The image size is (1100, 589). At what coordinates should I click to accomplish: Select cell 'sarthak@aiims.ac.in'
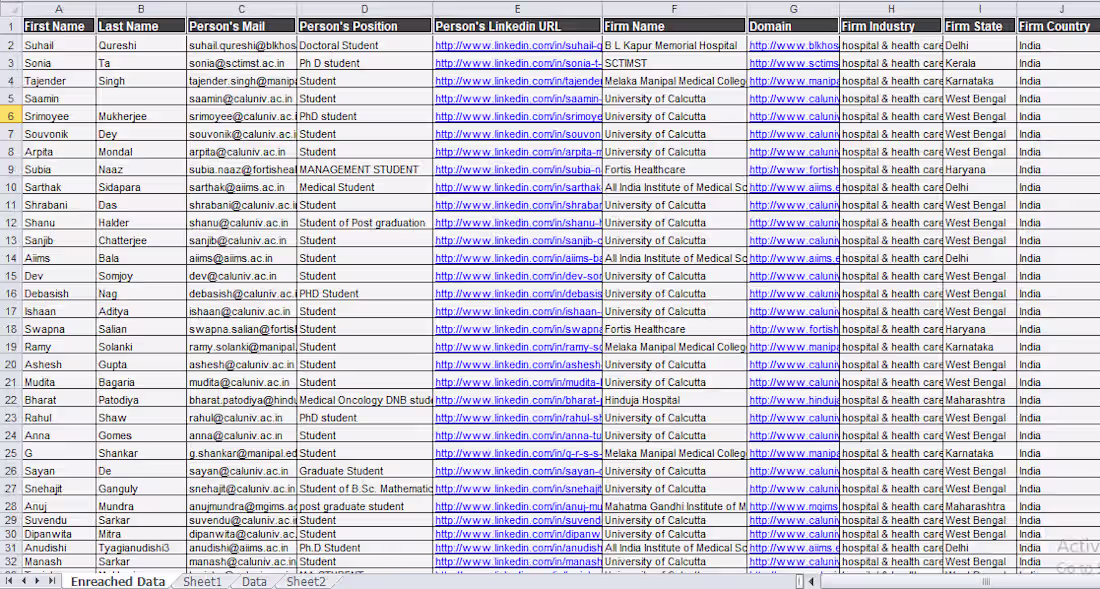coord(242,187)
